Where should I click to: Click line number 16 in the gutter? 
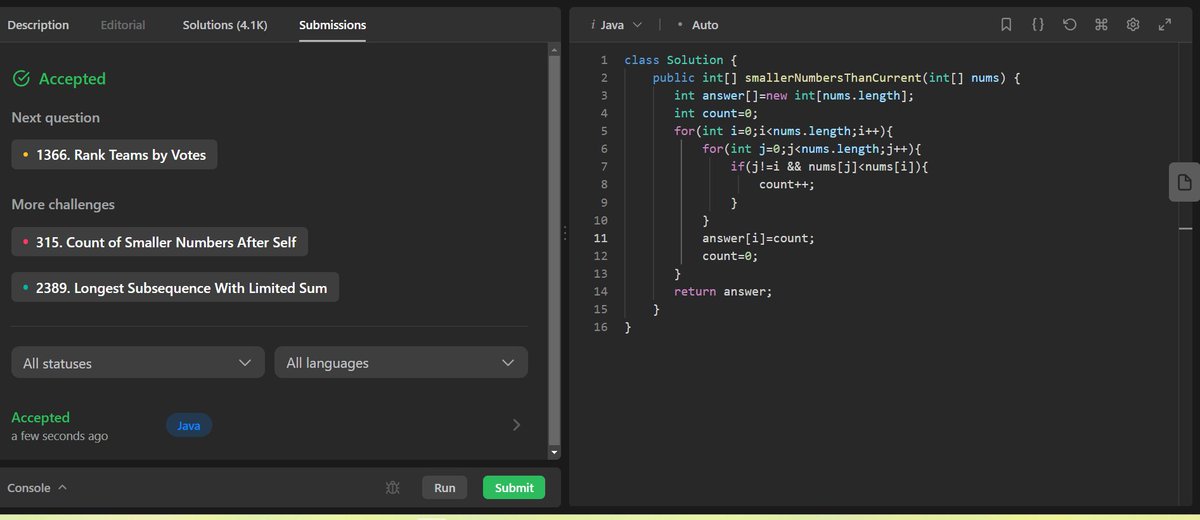[600, 327]
